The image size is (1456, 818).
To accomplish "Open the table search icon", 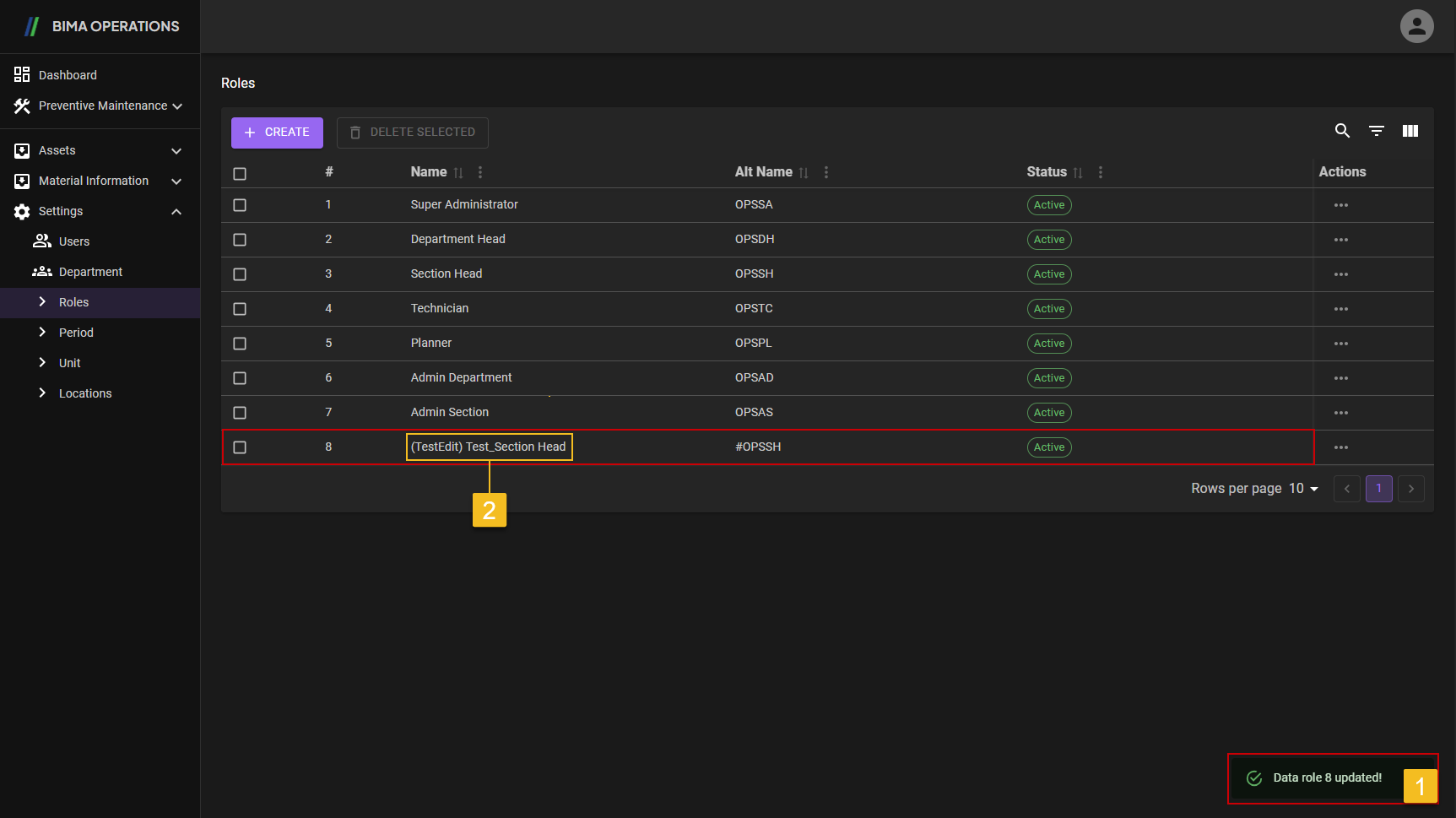I will coord(1342,131).
